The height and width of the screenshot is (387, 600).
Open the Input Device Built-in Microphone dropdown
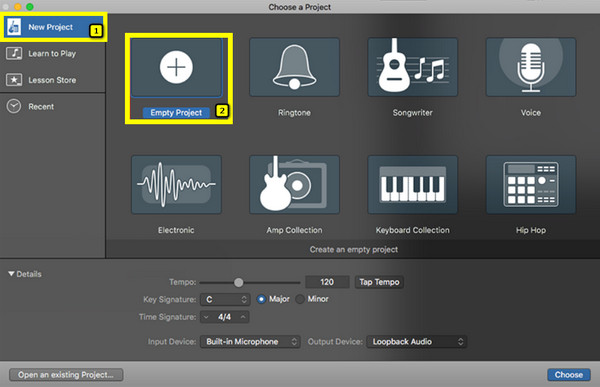click(x=250, y=341)
